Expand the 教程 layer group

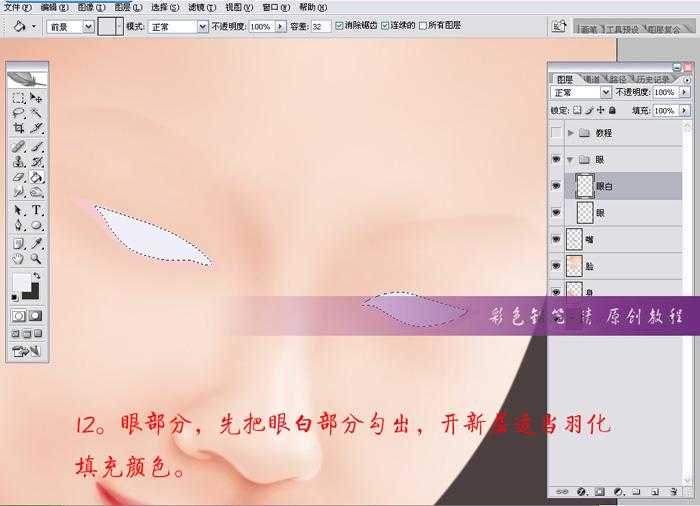tap(571, 133)
